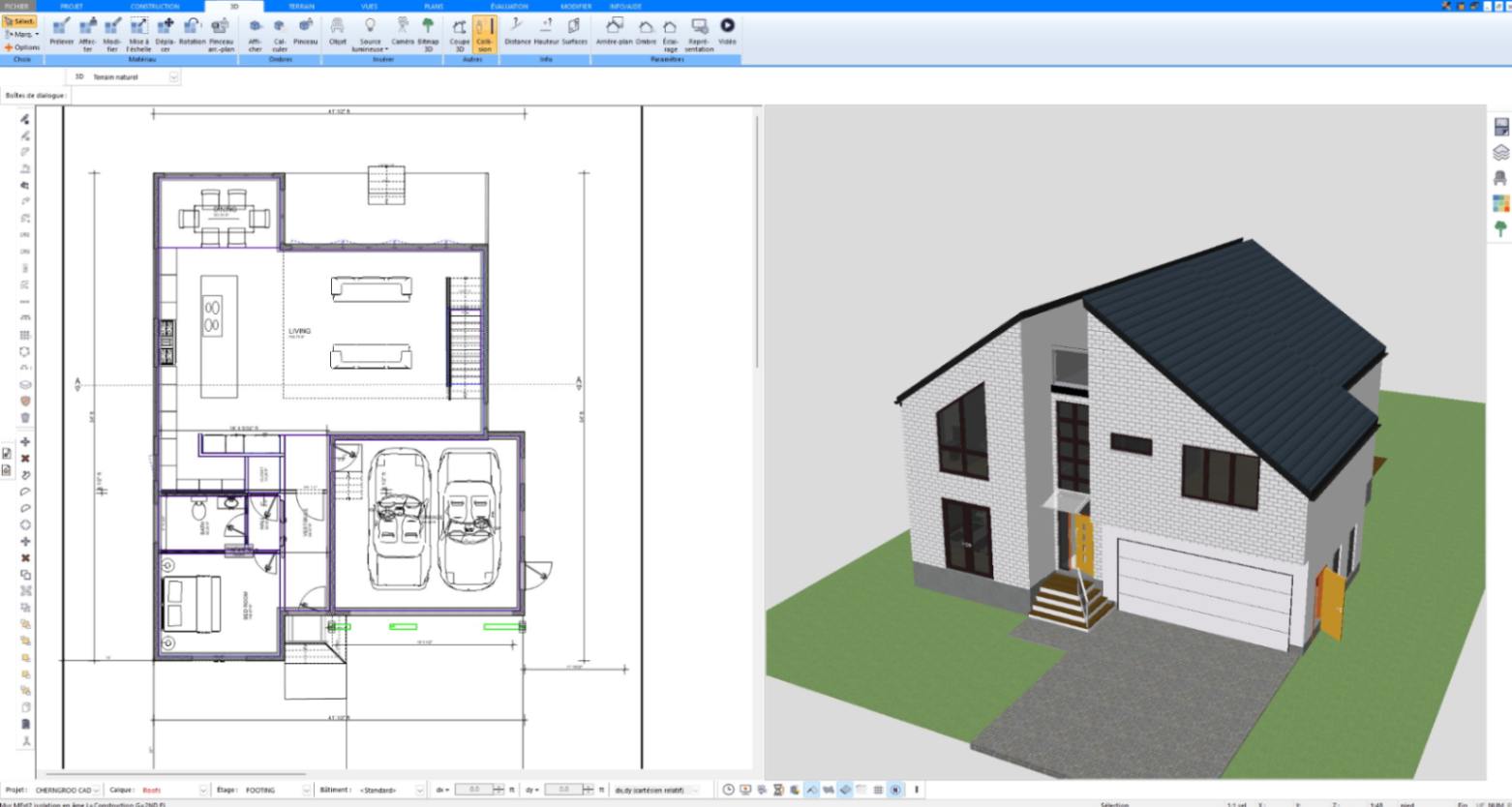Open the Calque Roofs dropdown
This screenshot has width=1512, height=807.
(x=203, y=791)
